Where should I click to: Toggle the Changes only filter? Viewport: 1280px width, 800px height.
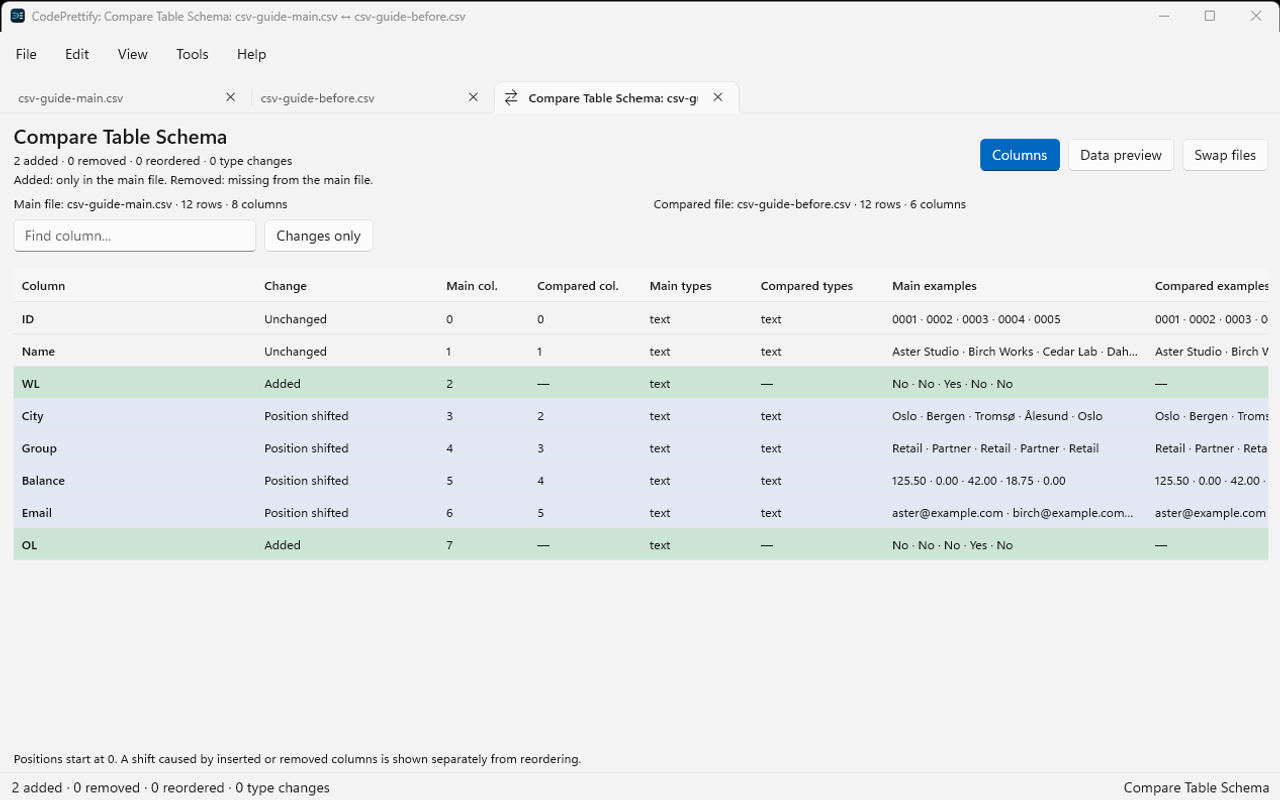click(x=318, y=236)
